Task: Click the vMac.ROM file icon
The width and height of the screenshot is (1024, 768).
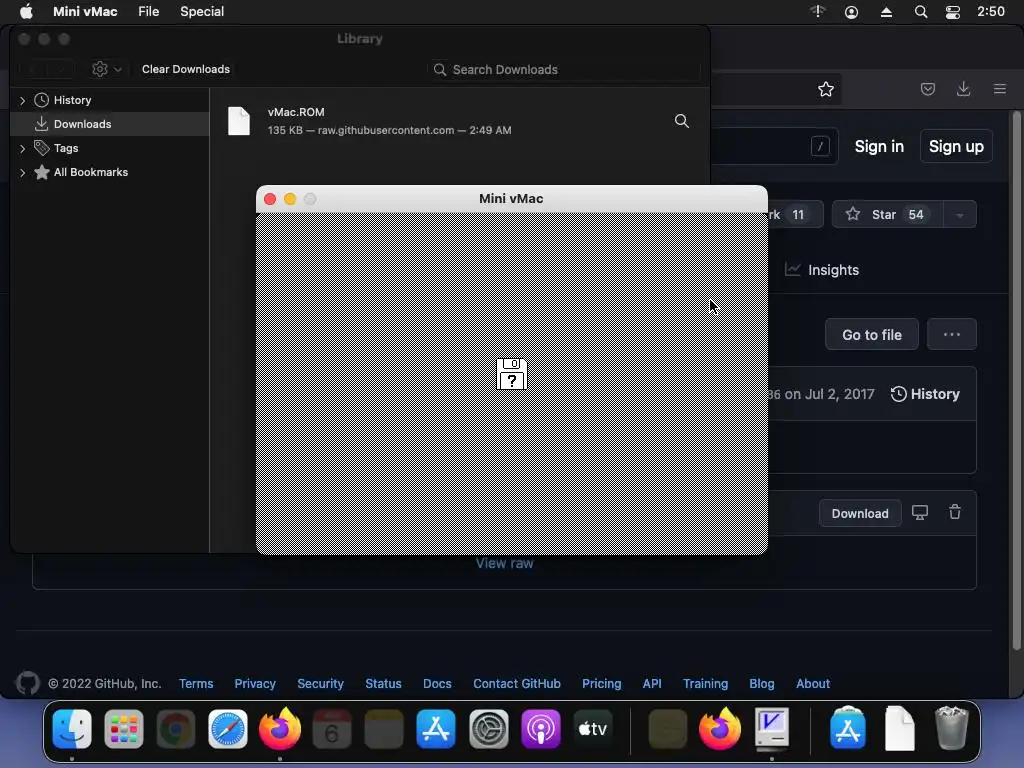Action: click(239, 121)
